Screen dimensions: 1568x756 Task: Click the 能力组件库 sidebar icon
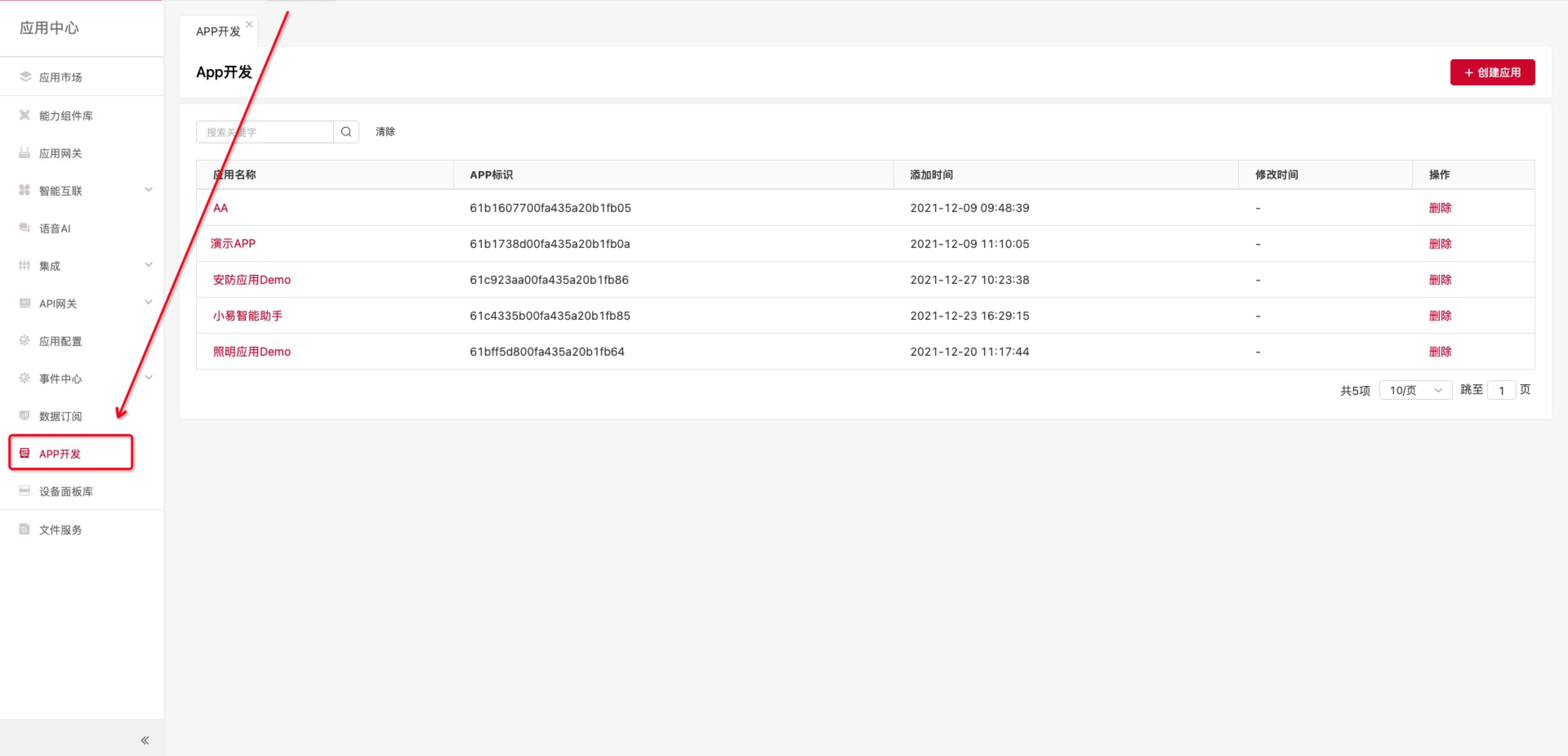tap(24, 115)
